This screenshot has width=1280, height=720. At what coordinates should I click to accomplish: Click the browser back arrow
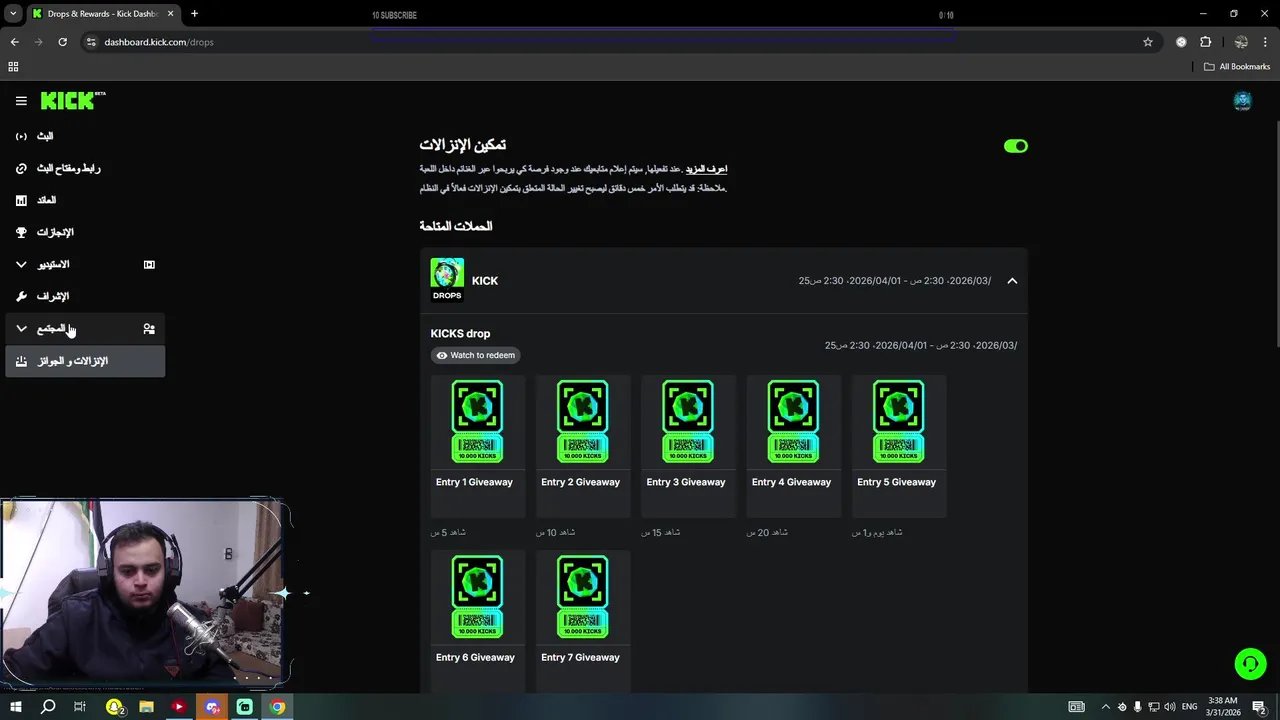14,42
